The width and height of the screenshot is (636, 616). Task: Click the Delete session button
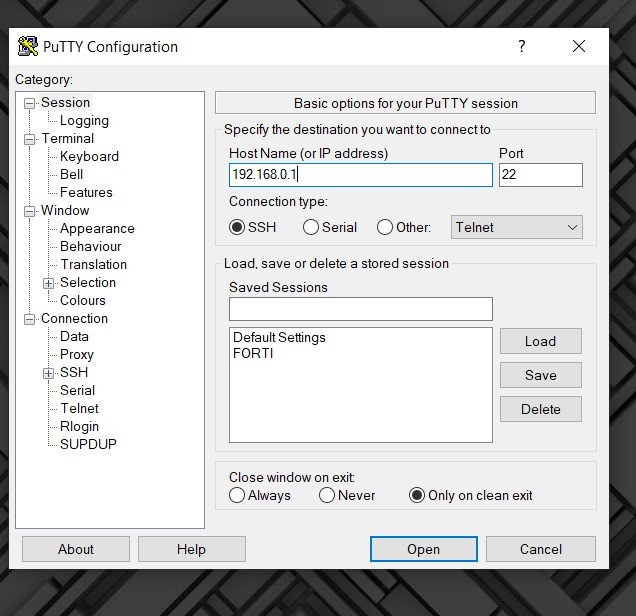click(541, 409)
